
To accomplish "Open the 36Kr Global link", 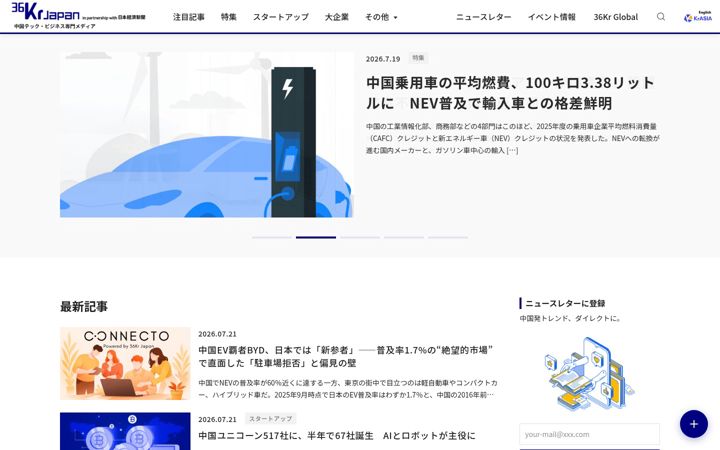I will (x=616, y=17).
